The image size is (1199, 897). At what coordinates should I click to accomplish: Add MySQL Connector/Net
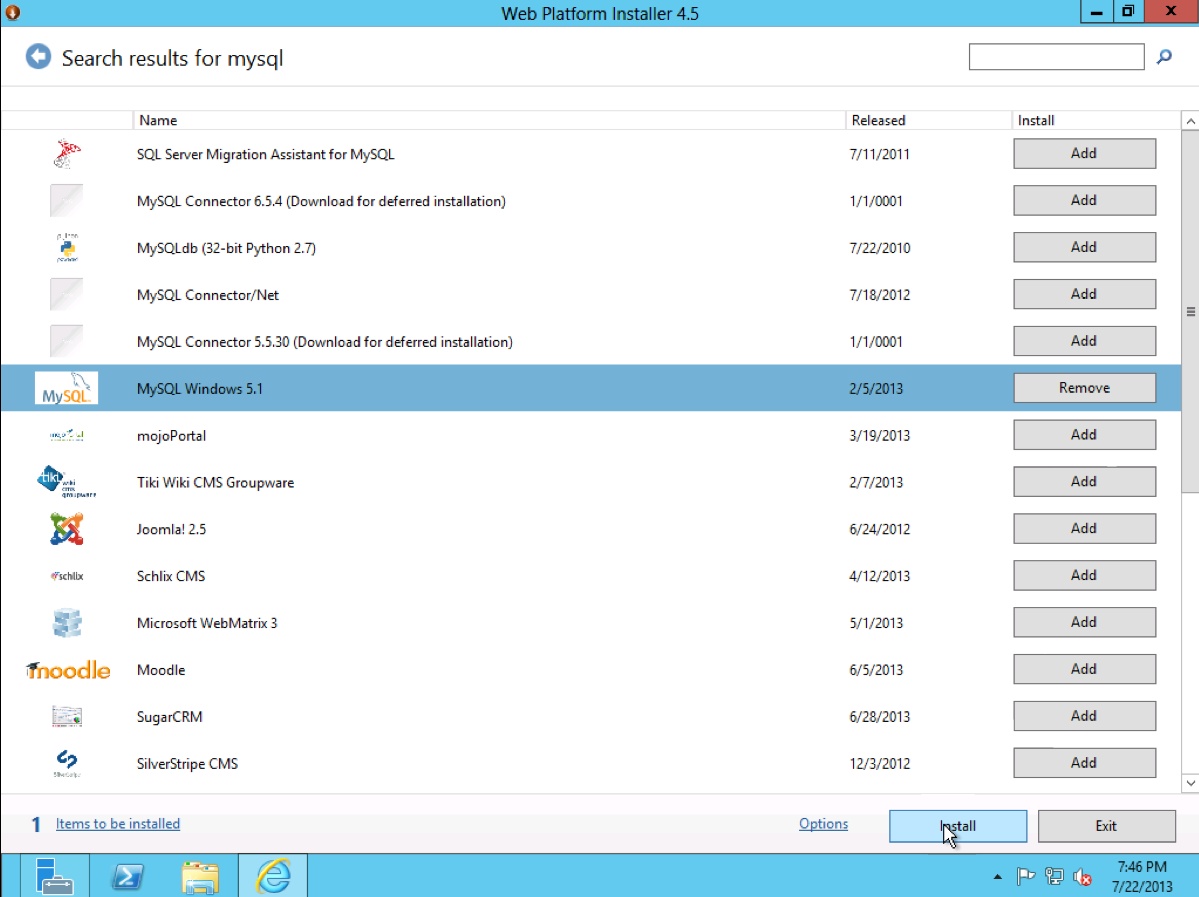[1084, 294]
